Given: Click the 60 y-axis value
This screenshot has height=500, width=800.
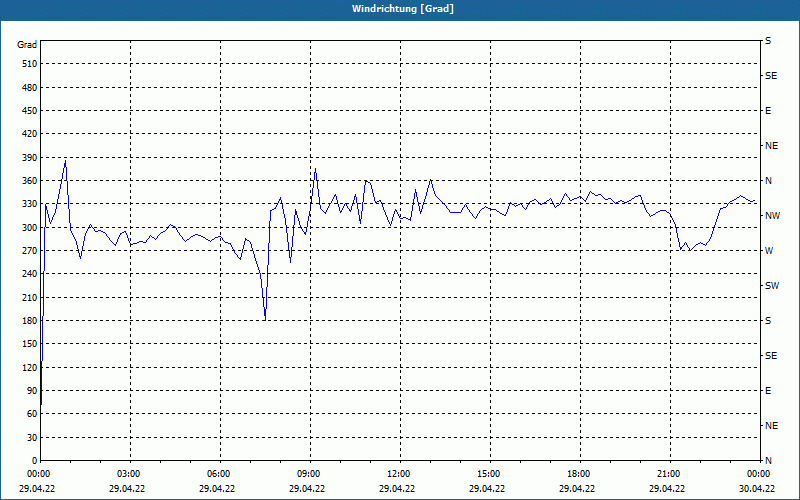Looking at the screenshot, I should (32, 414).
